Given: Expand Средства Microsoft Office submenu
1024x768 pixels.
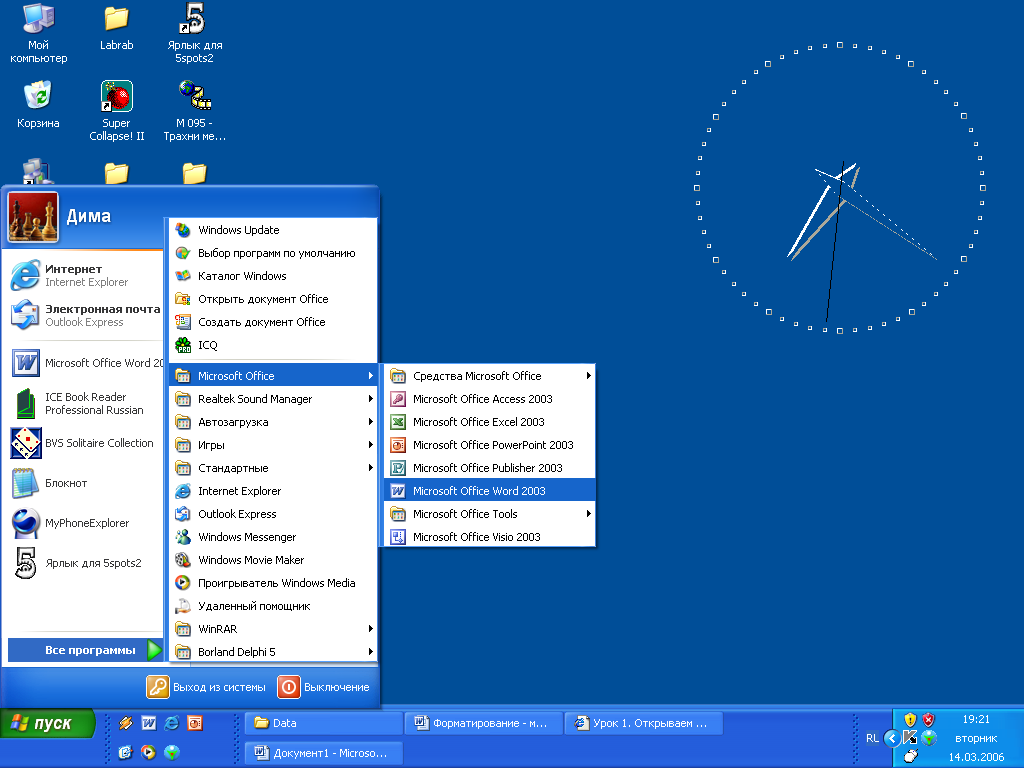Looking at the screenshot, I should [490, 376].
